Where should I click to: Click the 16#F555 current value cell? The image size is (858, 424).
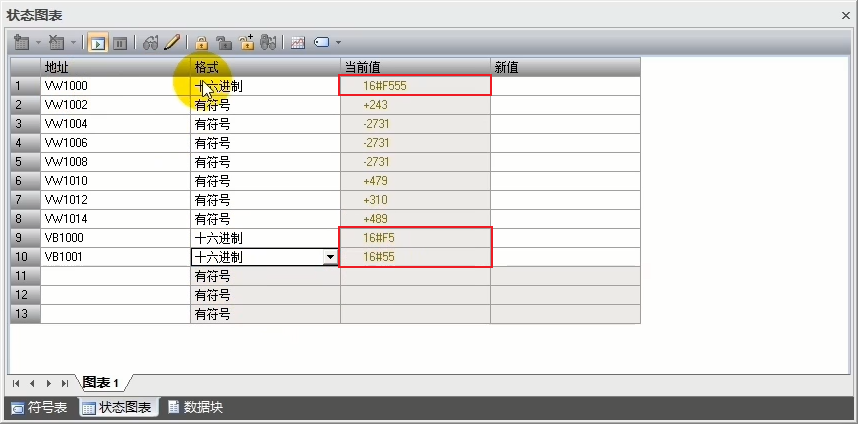point(415,86)
